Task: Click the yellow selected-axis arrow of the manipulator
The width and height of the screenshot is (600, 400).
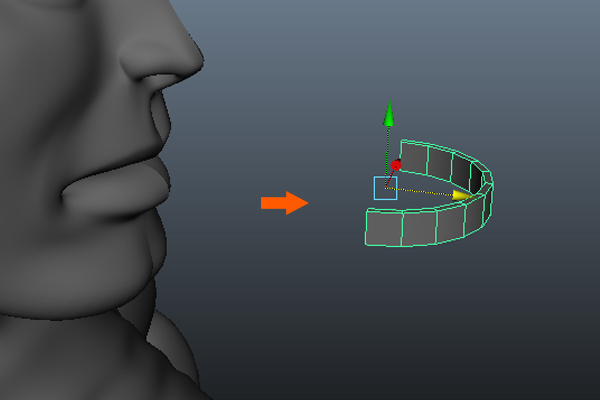Action: click(x=461, y=196)
